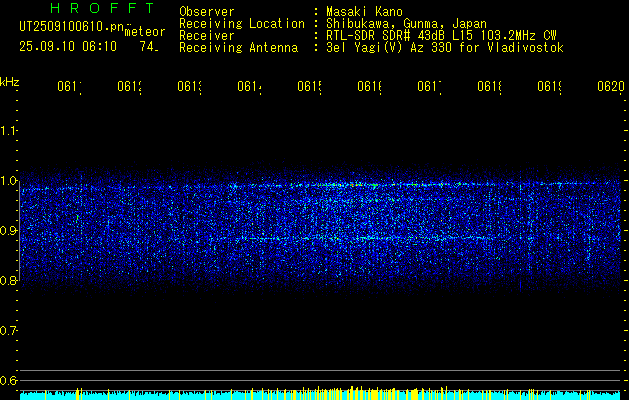This screenshot has height=400, width=629.
Task: Click the count value 74 beside the timestamp
Action: point(149,47)
